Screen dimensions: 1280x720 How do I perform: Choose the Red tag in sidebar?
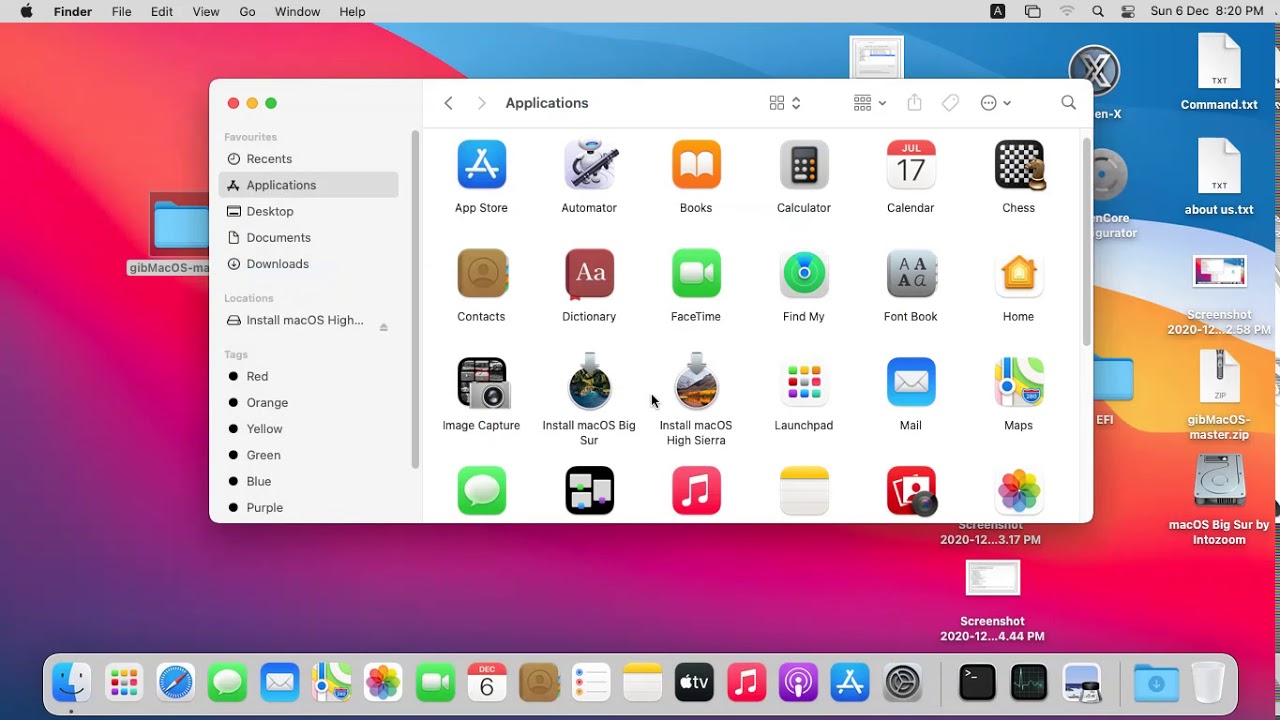(308, 376)
